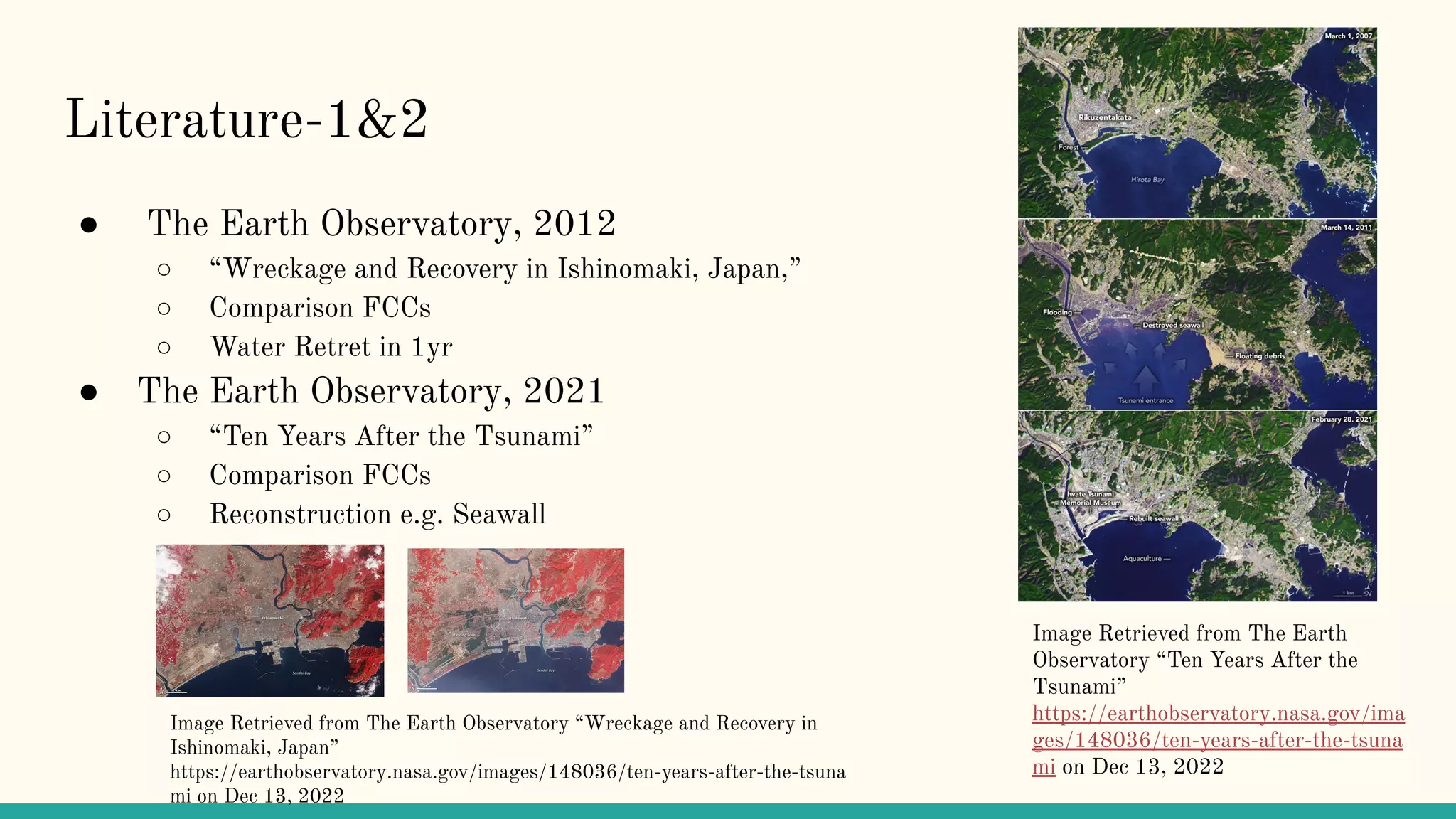This screenshot has height=819, width=1456.
Task: Click "Wreckage and Recovery in Ishinomaki, Japan," line
Action: [x=505, y=269]
